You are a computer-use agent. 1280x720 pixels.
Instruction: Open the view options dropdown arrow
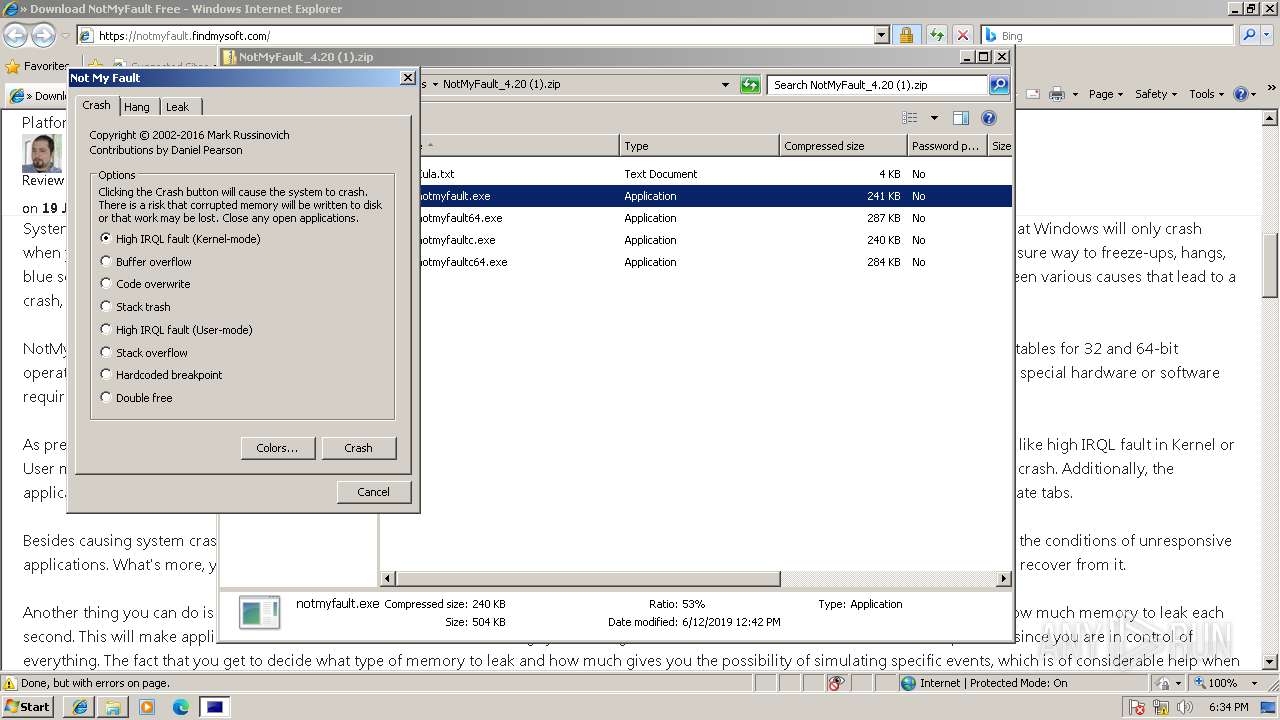[x=934, y=118]
